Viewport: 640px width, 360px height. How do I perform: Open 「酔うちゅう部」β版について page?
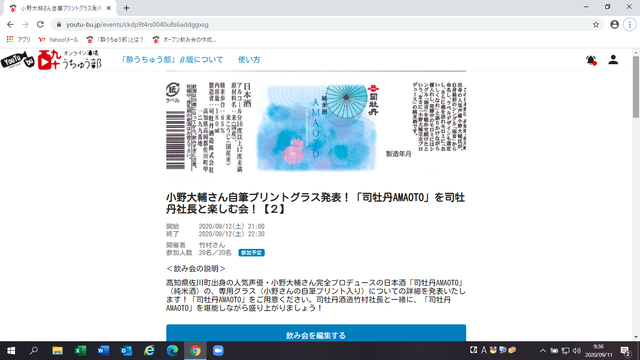pos(172,60)
